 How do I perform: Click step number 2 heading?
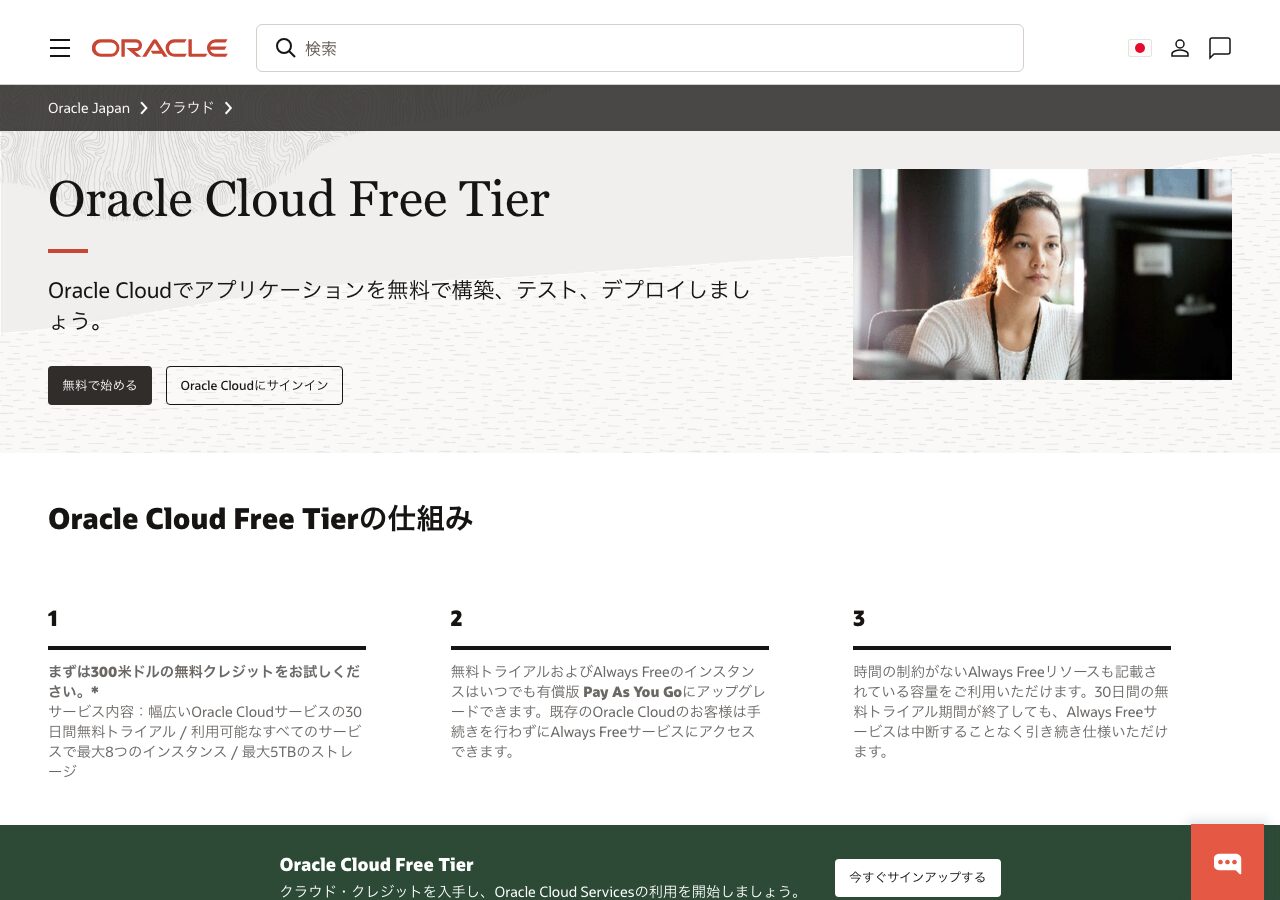click(456, 618)
